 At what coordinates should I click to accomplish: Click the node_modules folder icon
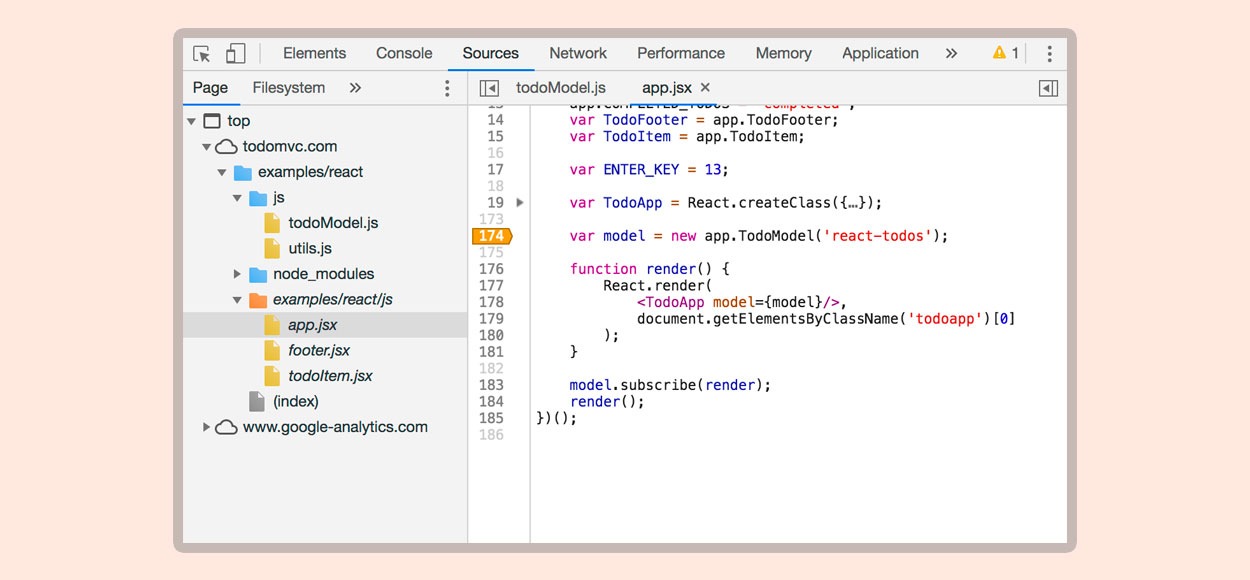coord(258,274)
